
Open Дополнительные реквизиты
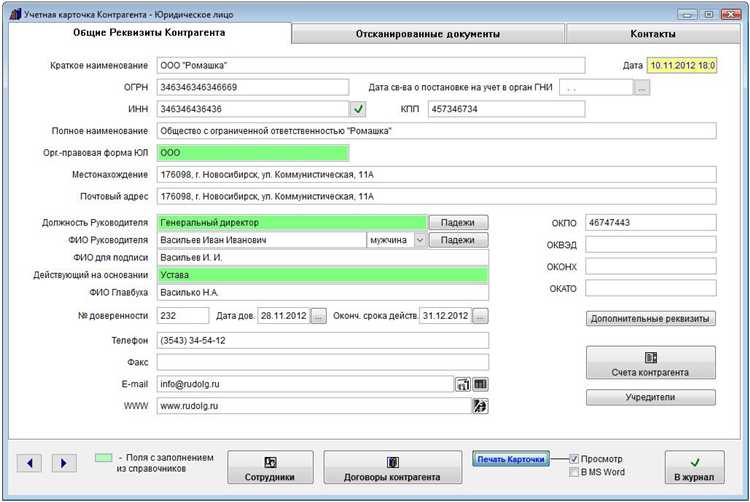(651, 318)
